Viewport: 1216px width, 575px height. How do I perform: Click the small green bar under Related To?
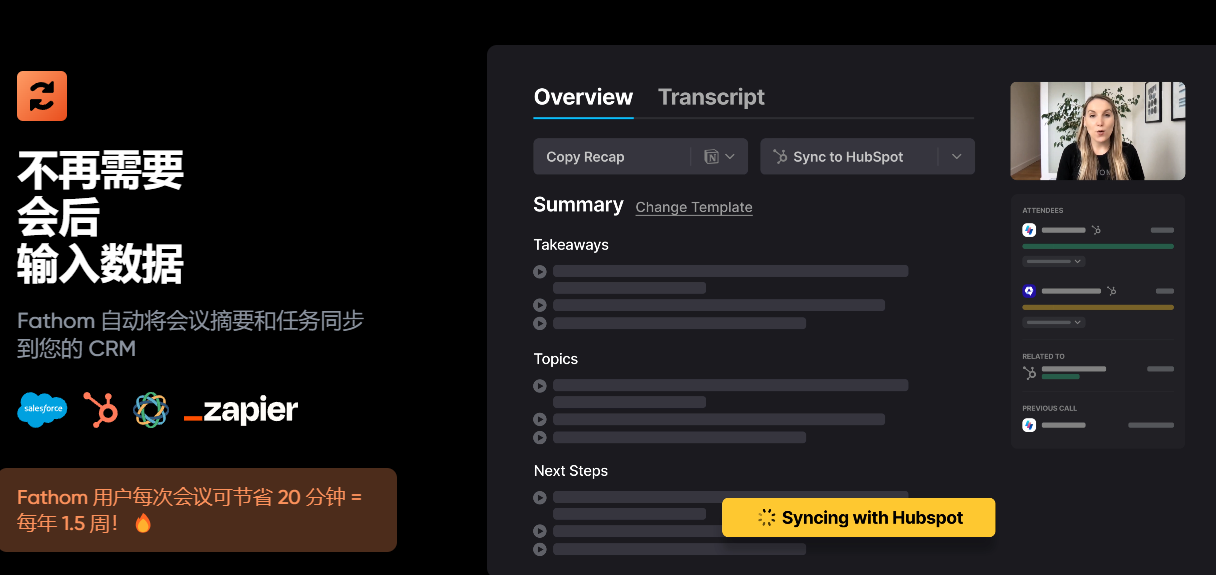[1061, 377]
